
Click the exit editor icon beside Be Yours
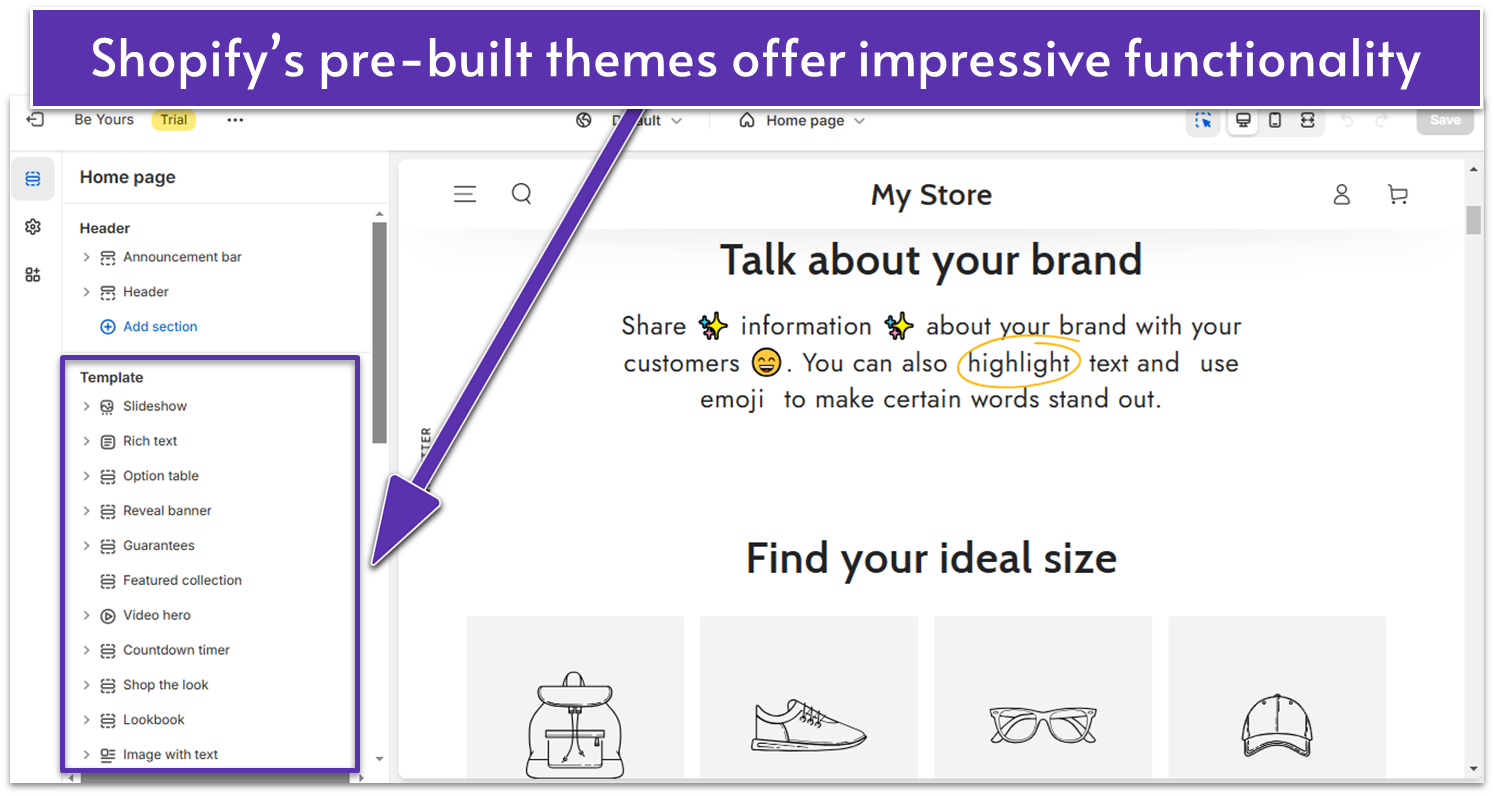tap(35, 120)
